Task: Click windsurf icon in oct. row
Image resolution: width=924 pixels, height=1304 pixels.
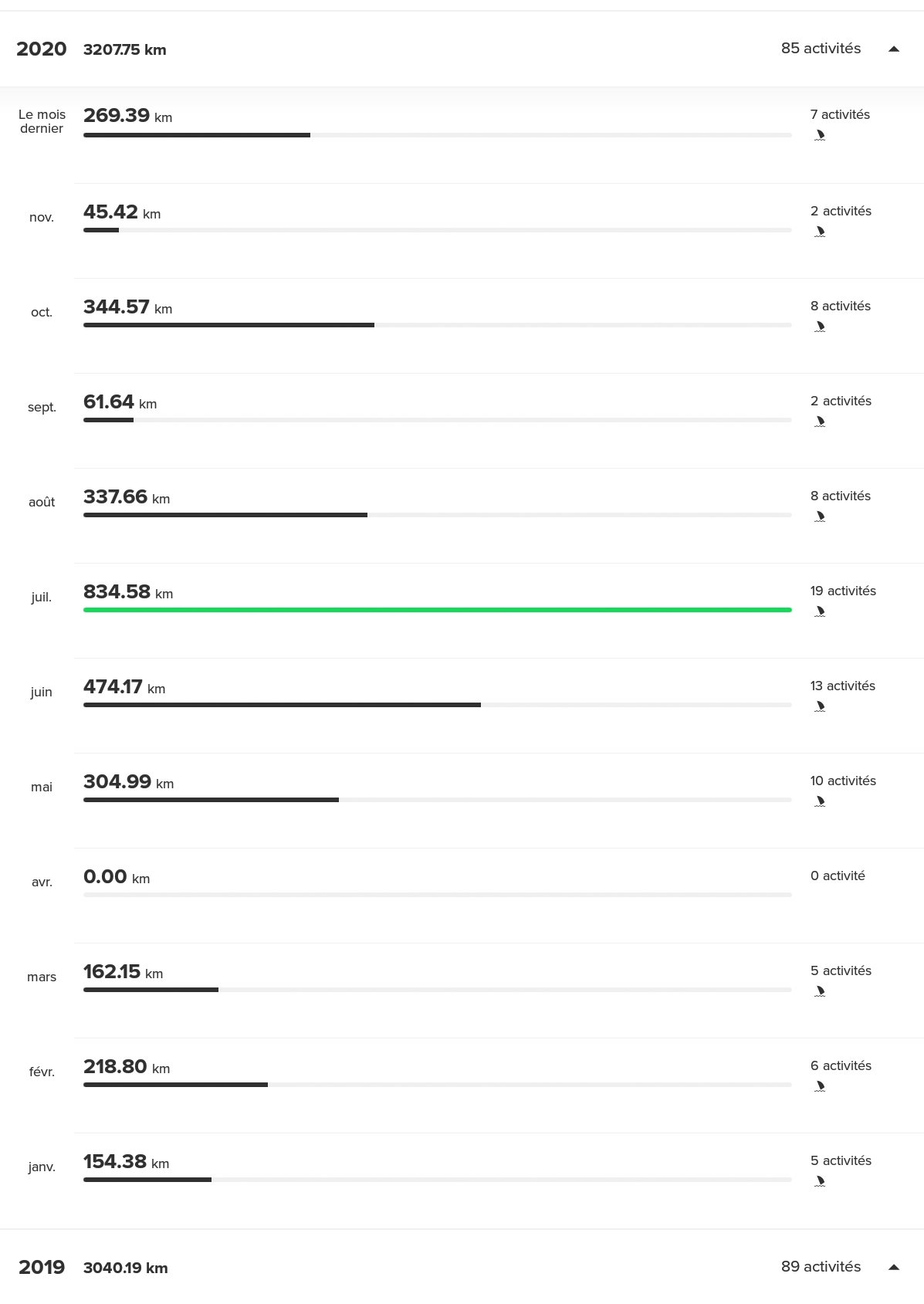Action: tap(820, 327)
